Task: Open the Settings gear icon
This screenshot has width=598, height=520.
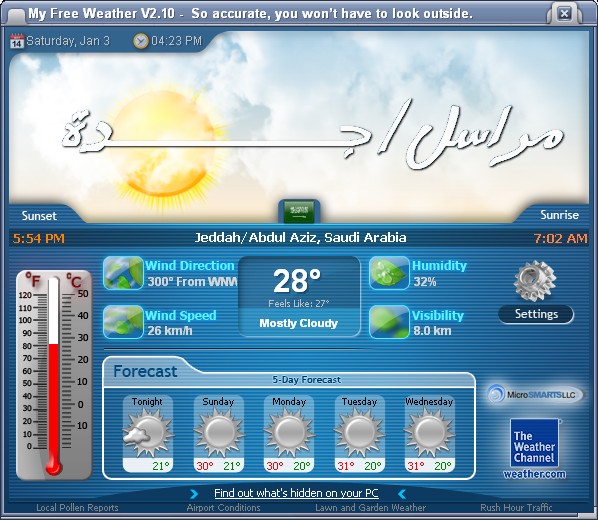Action: click(535, 281)
